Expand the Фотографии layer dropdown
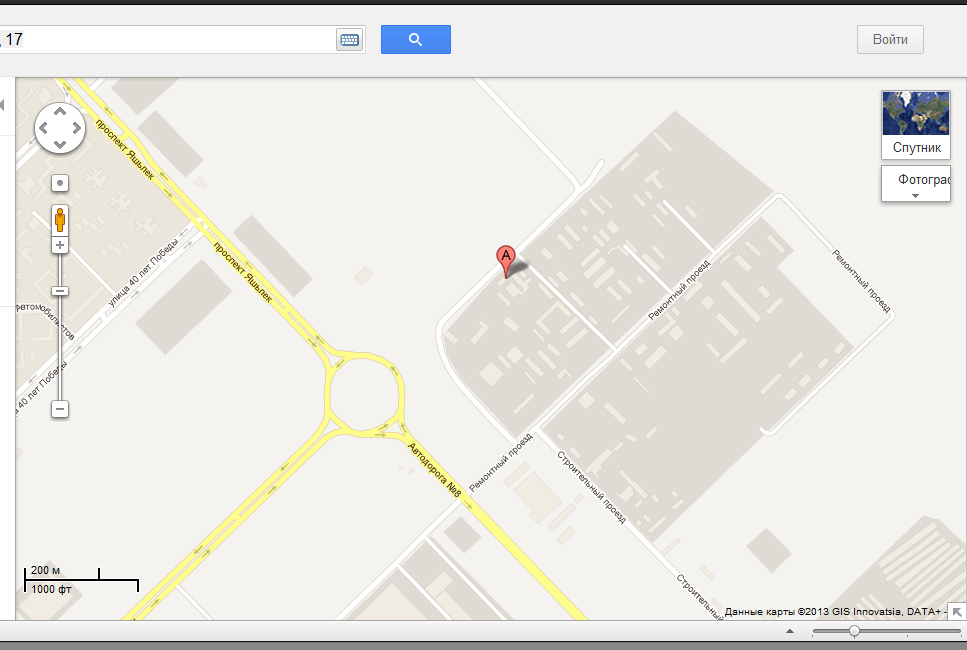 916,184
